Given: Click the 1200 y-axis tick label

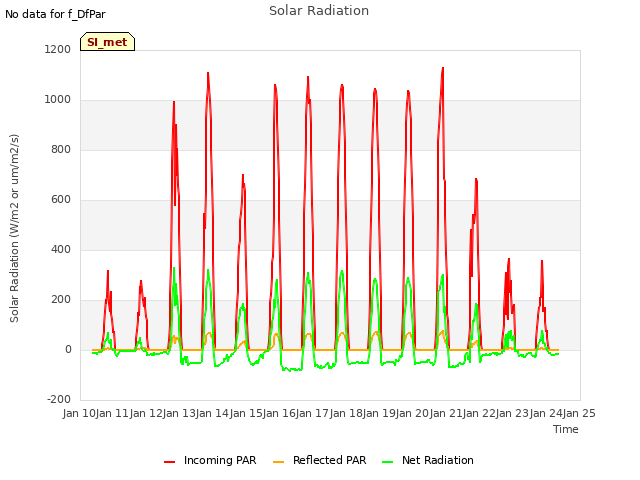Looking at the screenshot, I should tap(58, 49).
